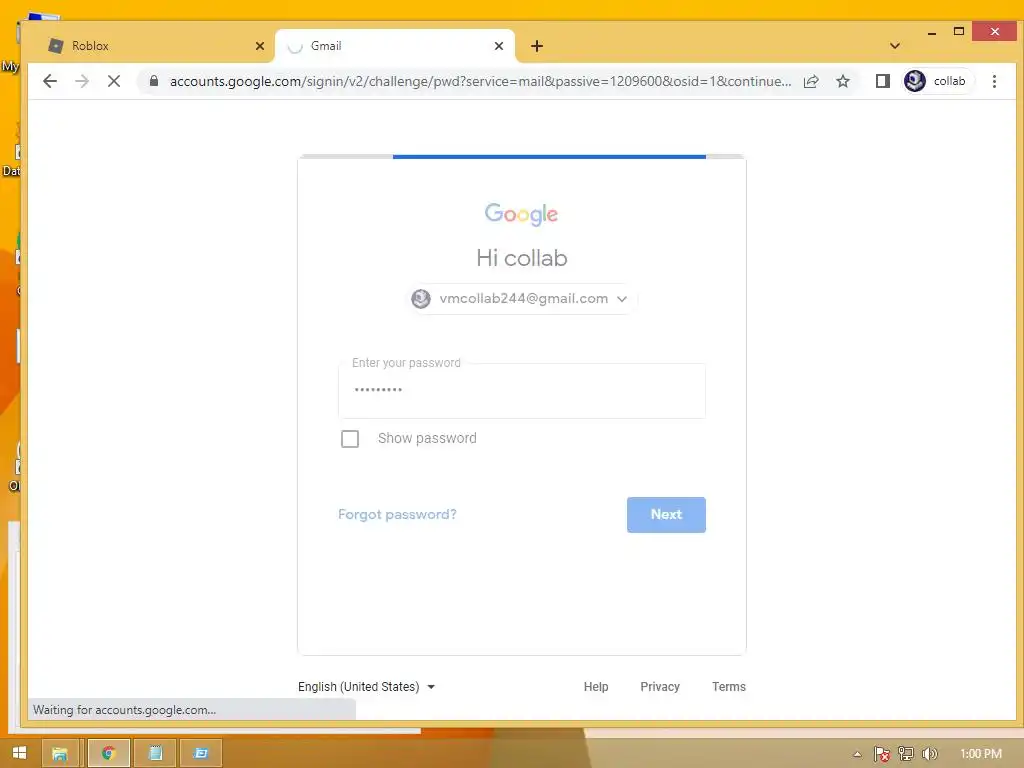View site info via lock icon

154,81
